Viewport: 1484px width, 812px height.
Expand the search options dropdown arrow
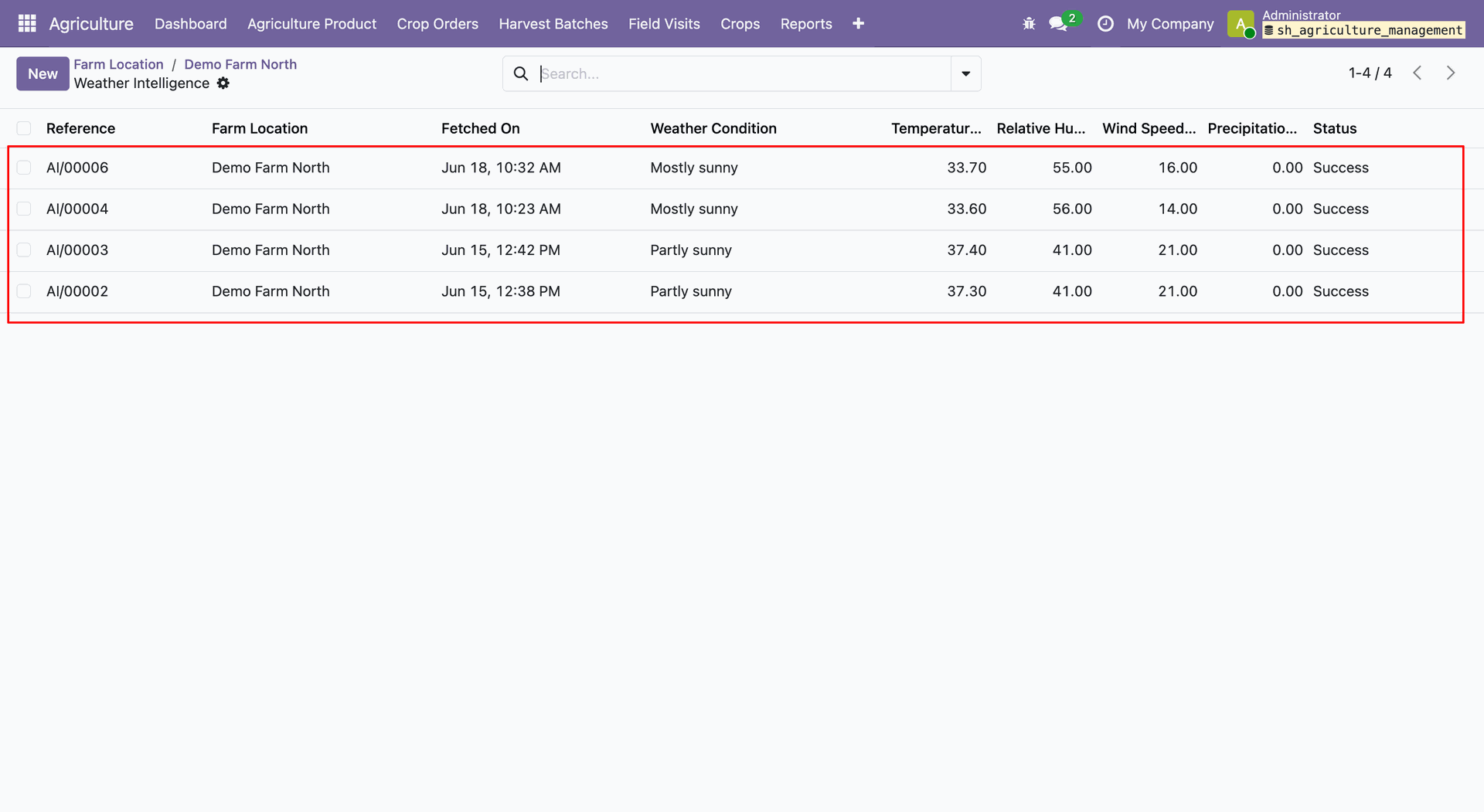[965, 73]
